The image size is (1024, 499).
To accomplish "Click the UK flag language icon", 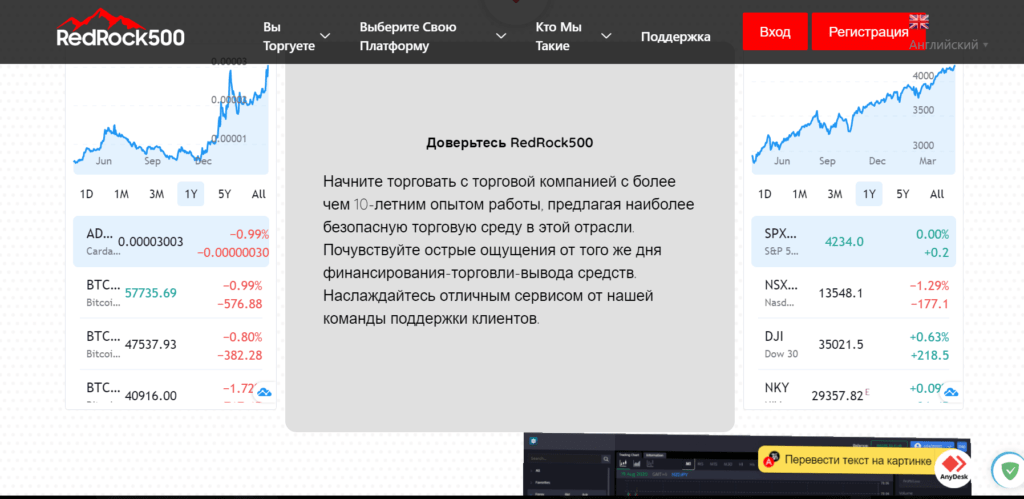I will [x=919, y=22].
